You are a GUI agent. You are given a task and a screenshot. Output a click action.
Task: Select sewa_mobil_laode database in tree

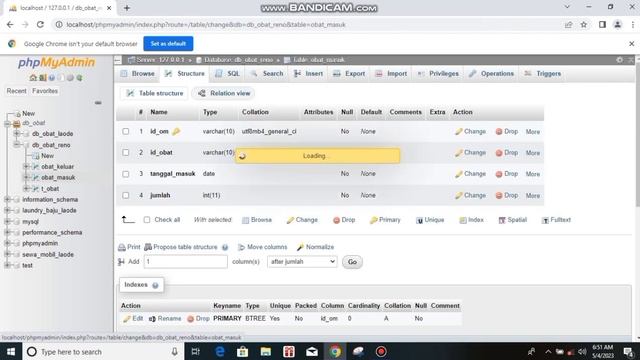tap(48, 254)
